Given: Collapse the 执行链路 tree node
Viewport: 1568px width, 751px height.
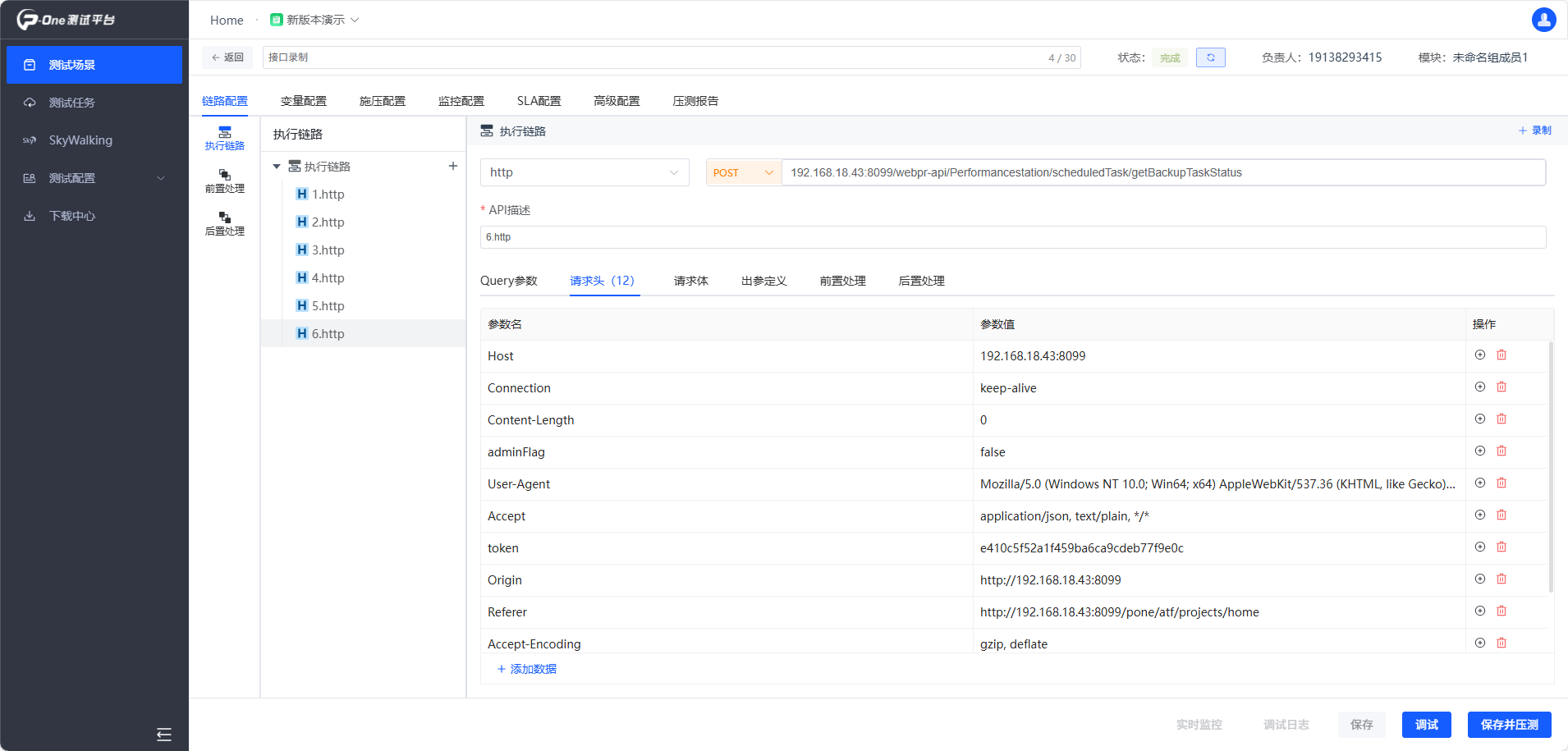Looking at the screenshot, I should (277, 167).
